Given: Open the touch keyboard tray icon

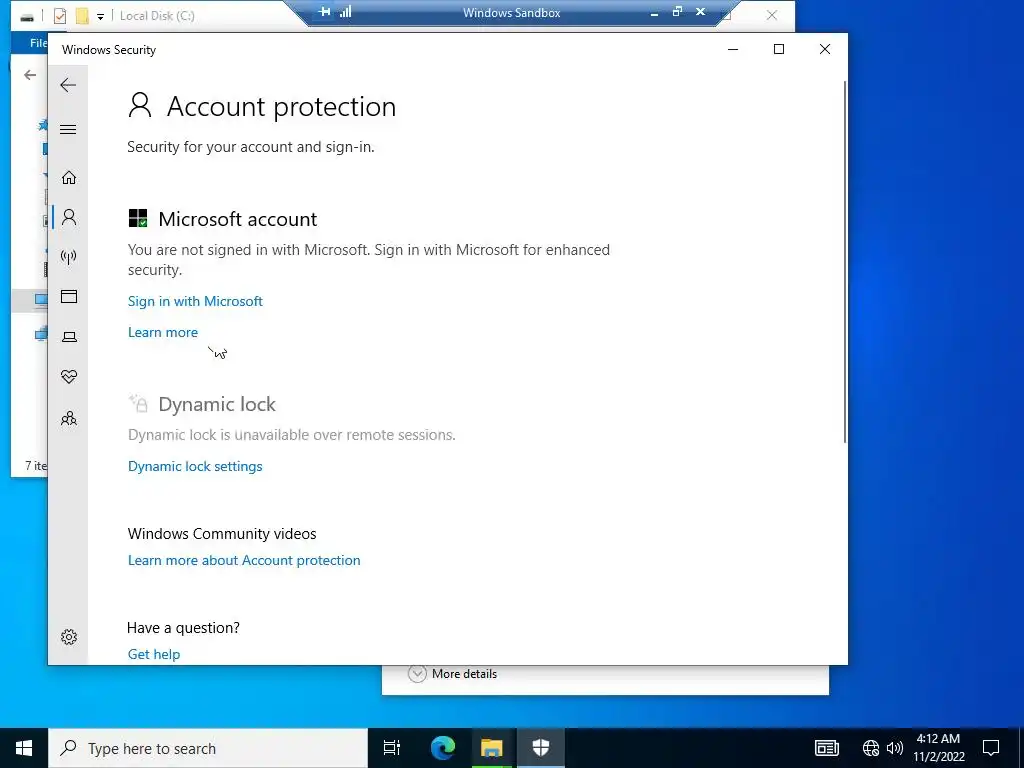Looking at the screenshot, I should pos(827,748).
